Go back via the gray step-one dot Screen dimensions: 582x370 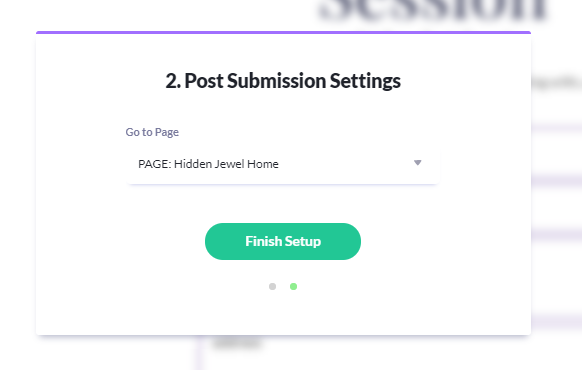point(272,286)
